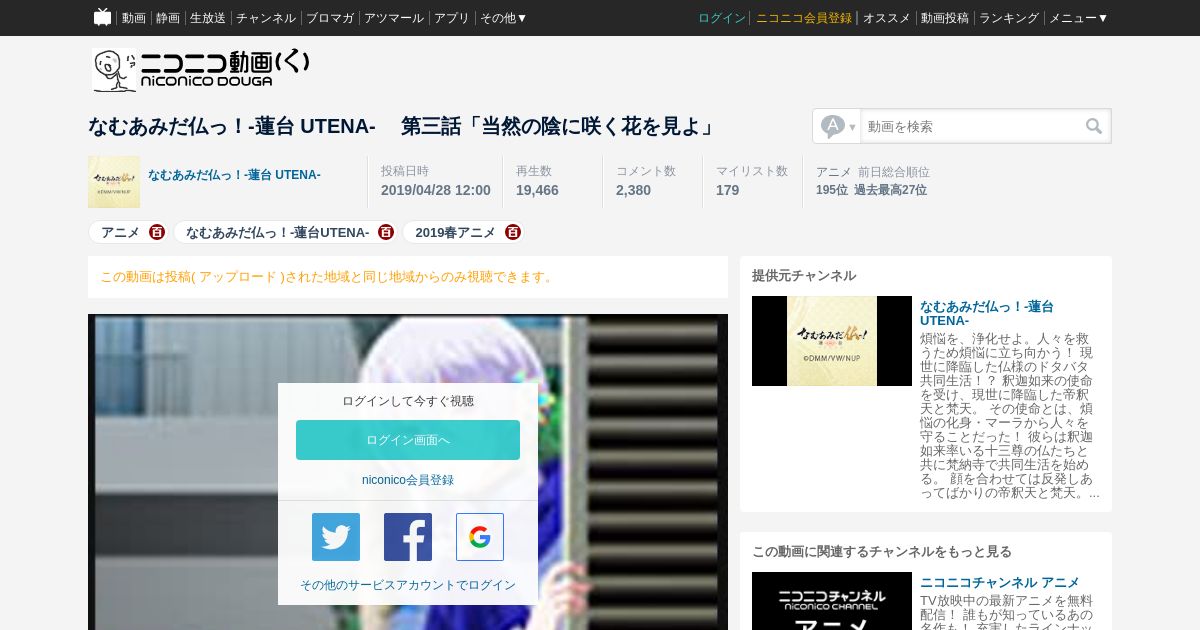1200x630 pixels.
Task: Click the comment count 2,380
Action: [x=633, y=190]
